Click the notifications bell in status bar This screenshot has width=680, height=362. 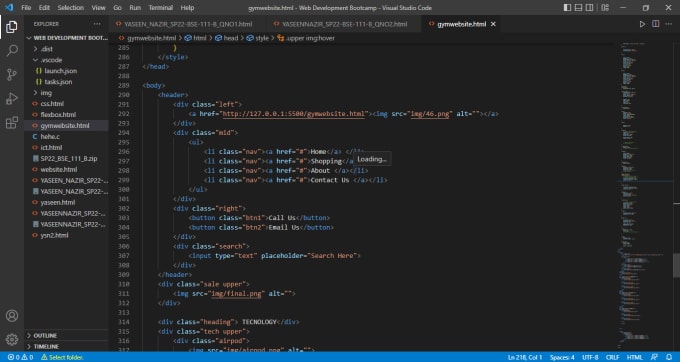pyautogui.click(x=669, y=357)
